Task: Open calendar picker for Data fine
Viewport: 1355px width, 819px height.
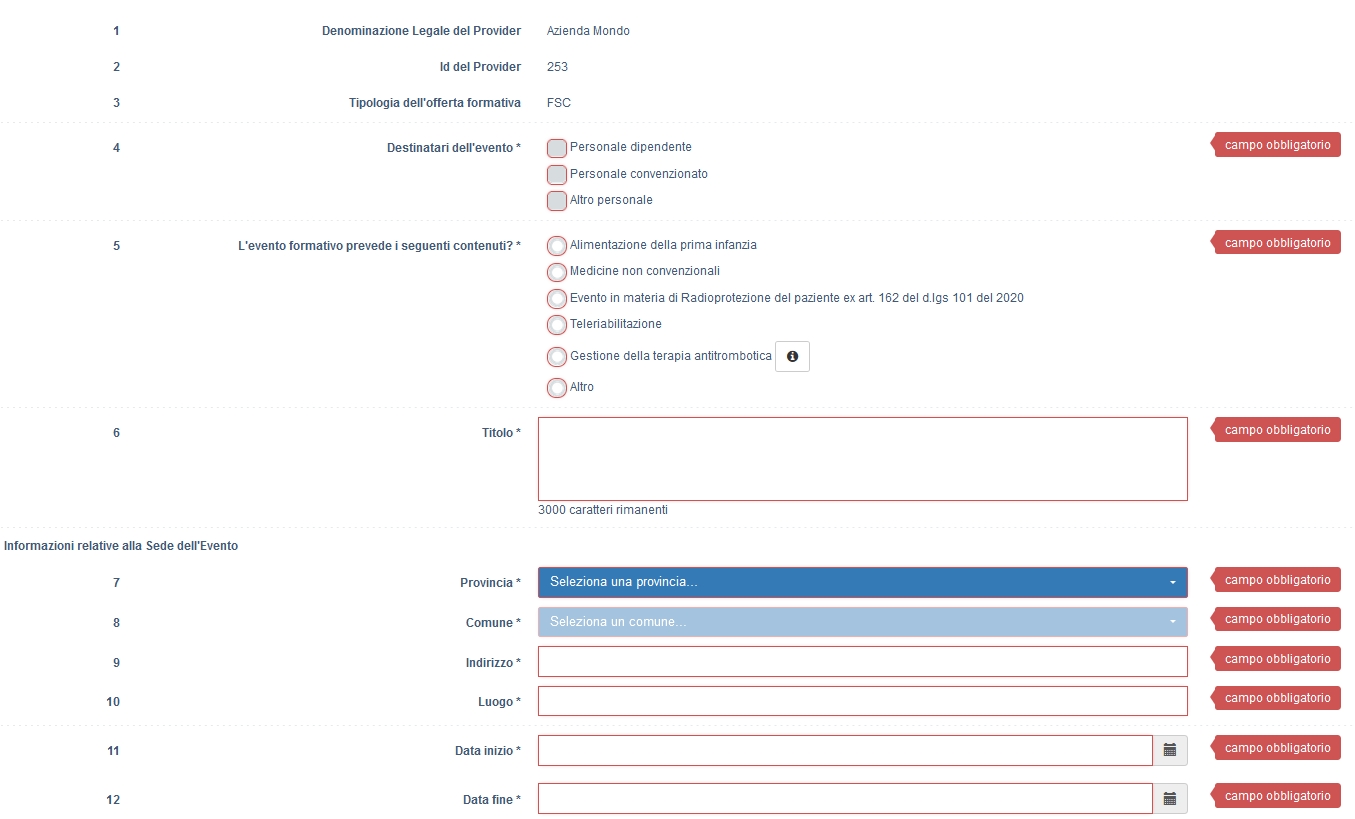Action: coord(1169,799)
